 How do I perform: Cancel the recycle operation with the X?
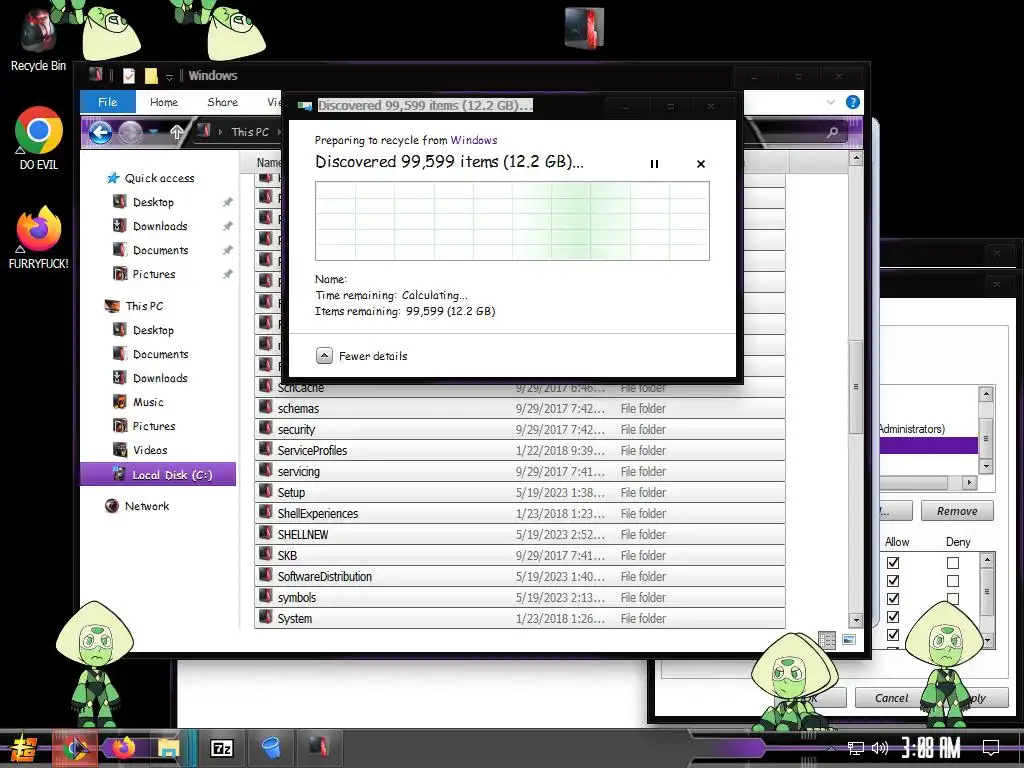[701, 164]
